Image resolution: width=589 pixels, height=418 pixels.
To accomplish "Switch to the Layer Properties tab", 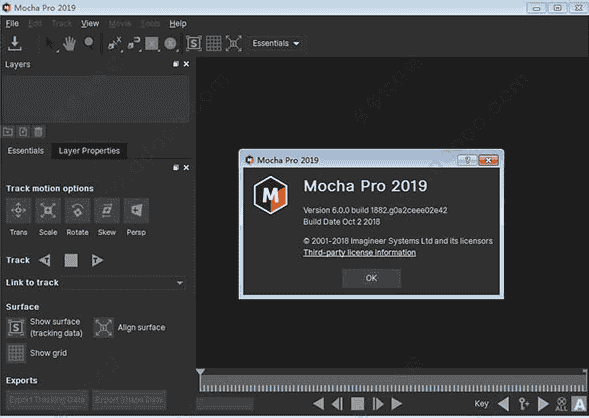I will pos(89,151).
